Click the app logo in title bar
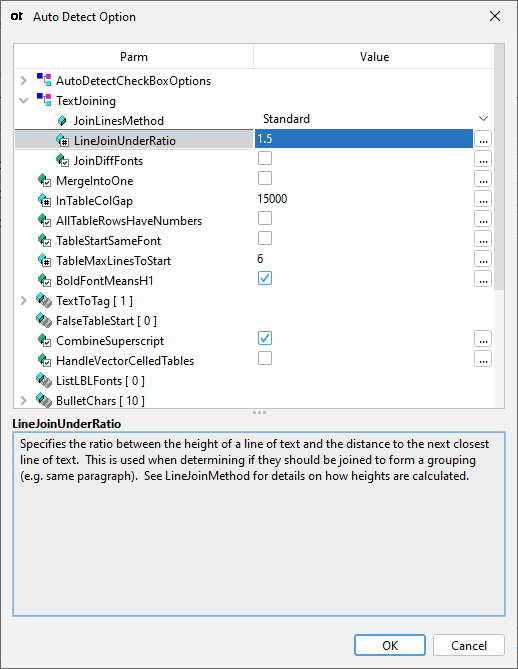 [x=17, y=17]
